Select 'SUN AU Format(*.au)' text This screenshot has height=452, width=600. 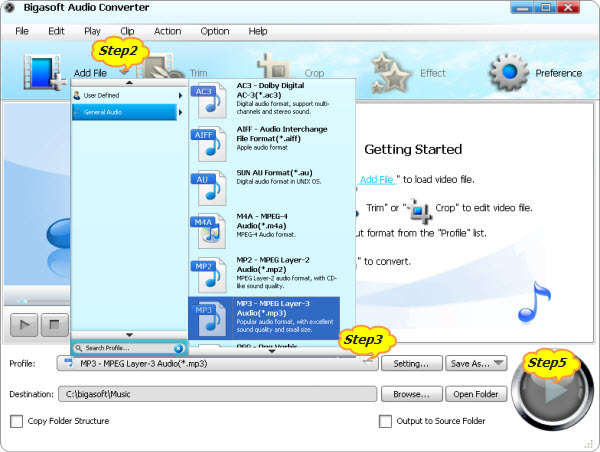pyautogui.click(x=274, y=173)
